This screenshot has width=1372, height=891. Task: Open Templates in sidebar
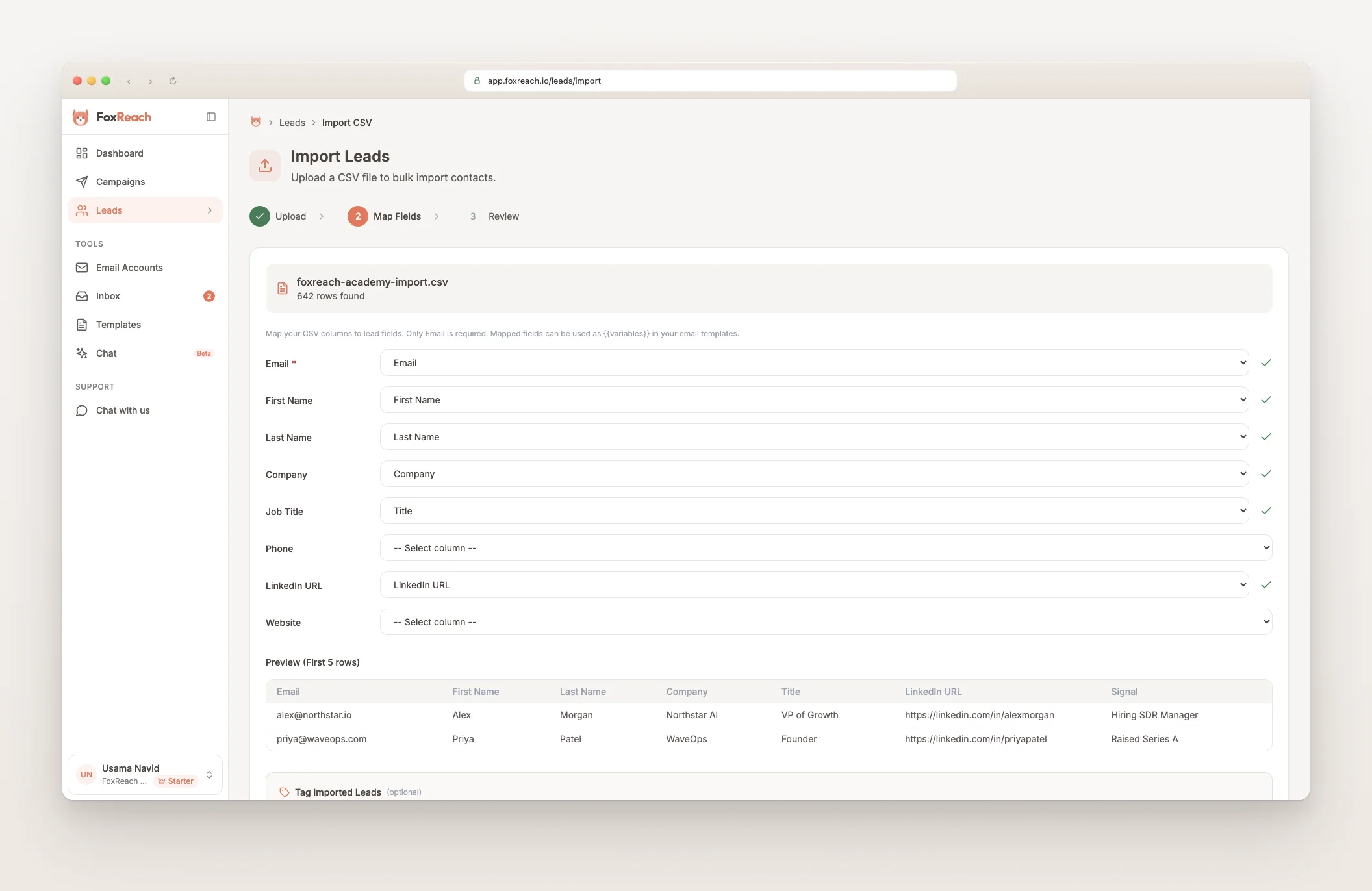pyautogui.click(x=118, y=325)
